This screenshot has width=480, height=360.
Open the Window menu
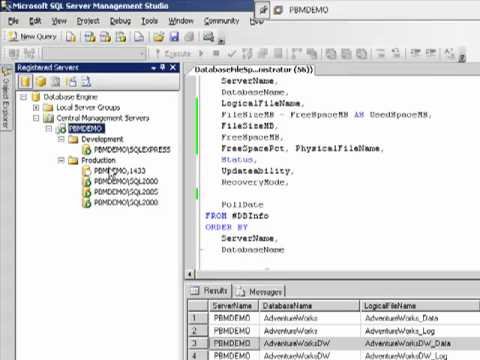click(181, 21)
